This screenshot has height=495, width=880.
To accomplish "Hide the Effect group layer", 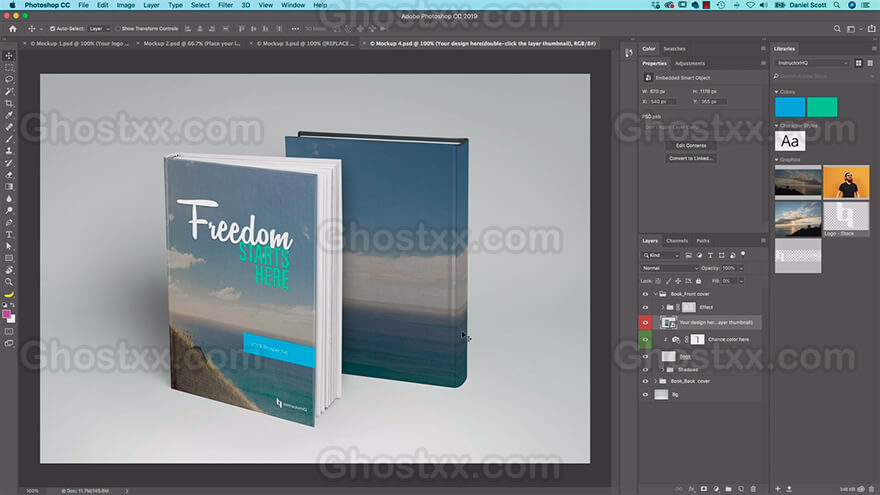I will tap(645, 308).
